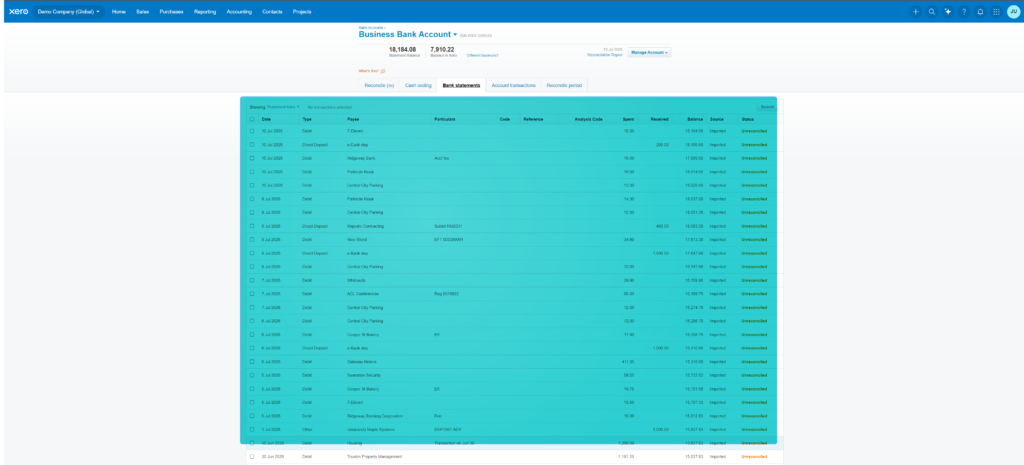Follow the Bank Accounts breadcrumb link
The height and width of the screenshot is (465, 1024).
371,27
